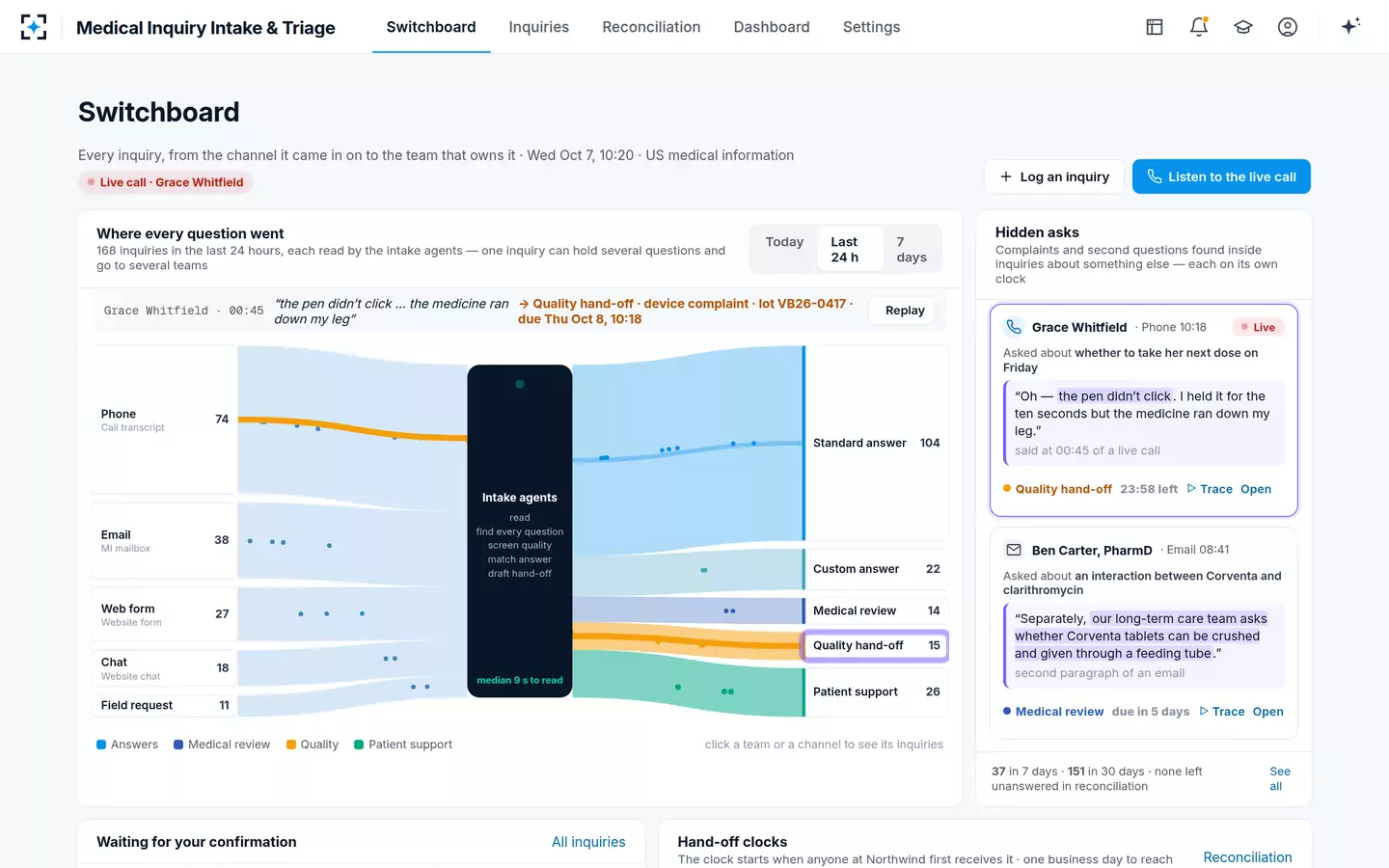Open the training graduation cap icon
The height and width of the screenshot is (868, 1389).
pos(1243,27)
